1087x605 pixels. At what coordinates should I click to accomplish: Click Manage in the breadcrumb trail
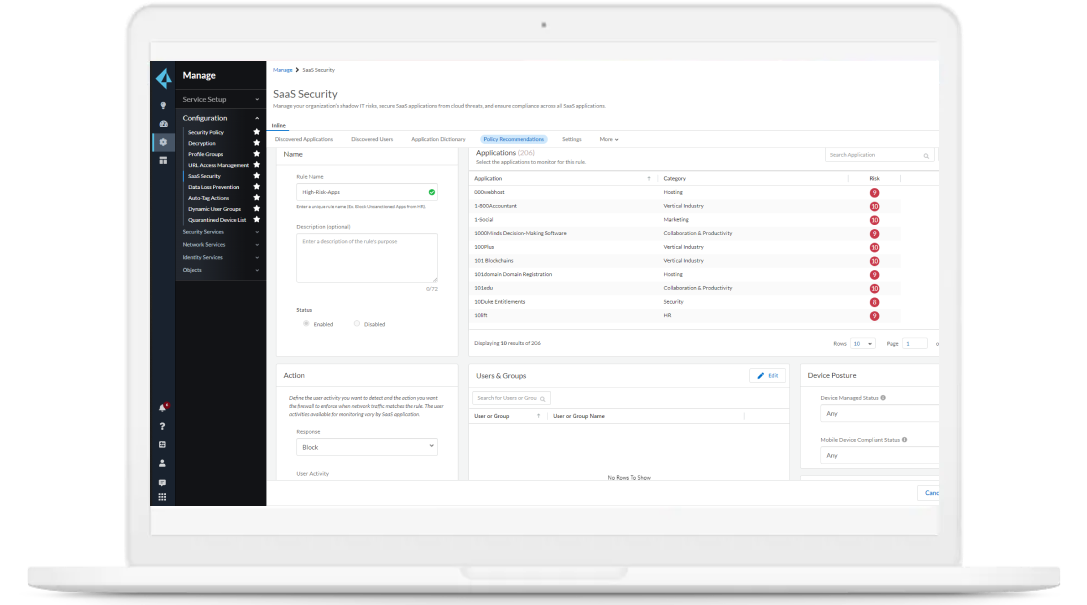point(281,69)
